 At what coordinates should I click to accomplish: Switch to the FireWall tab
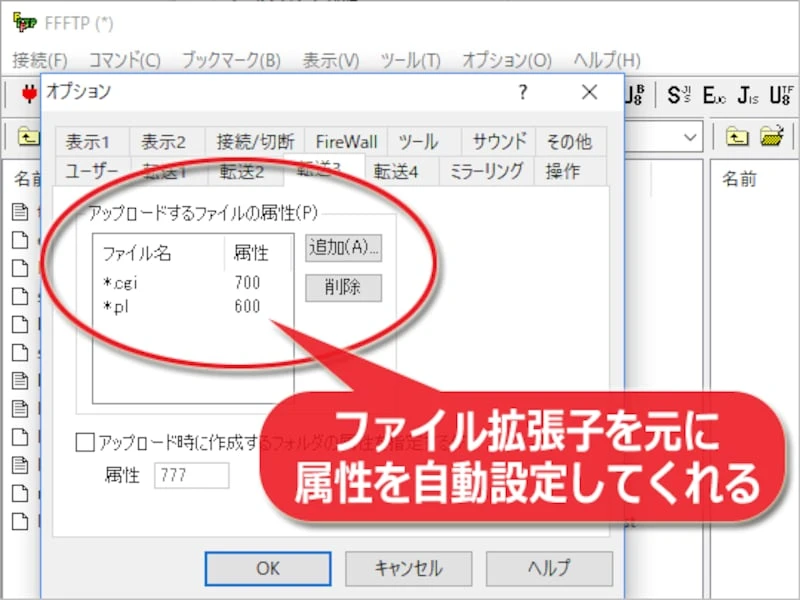tap(346, 141)
